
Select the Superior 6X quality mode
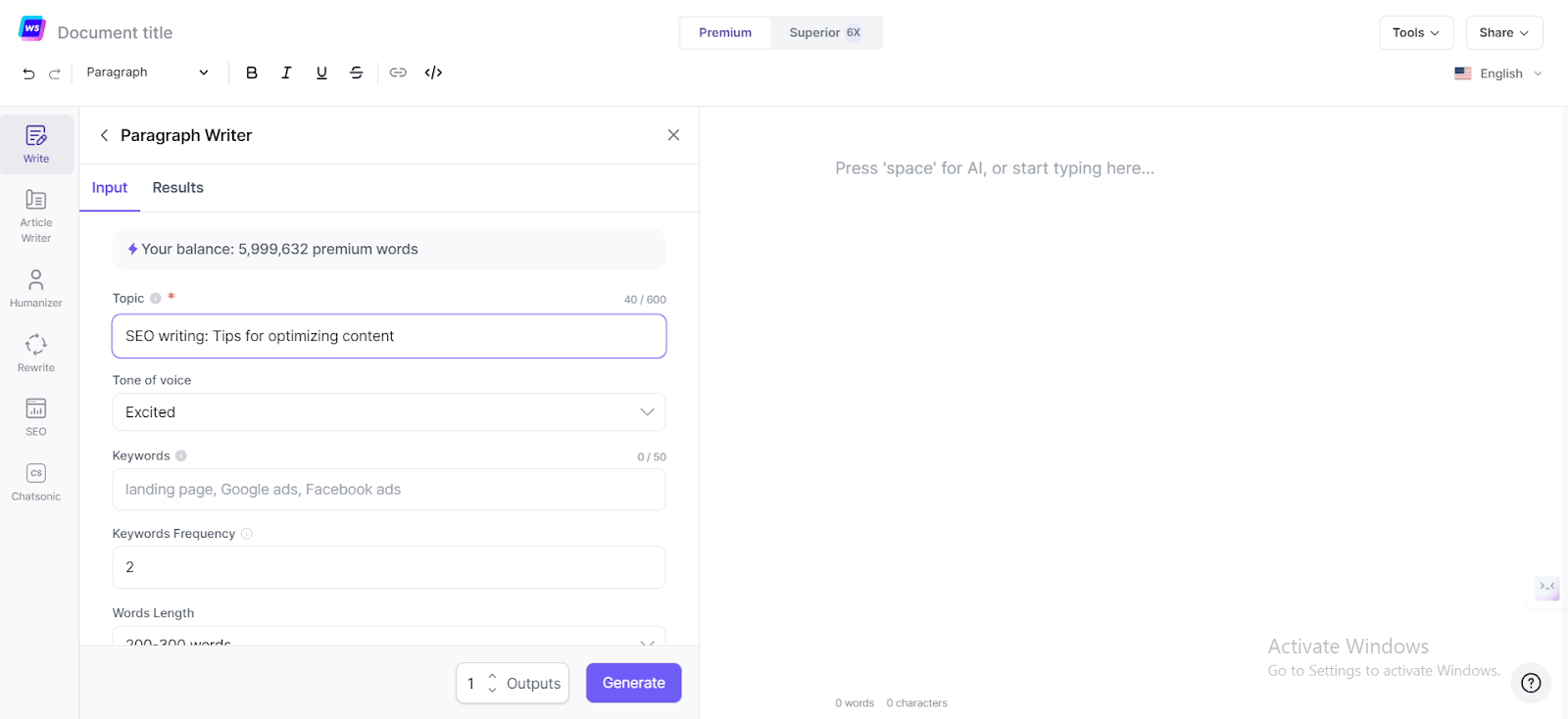tap(825, 32)
